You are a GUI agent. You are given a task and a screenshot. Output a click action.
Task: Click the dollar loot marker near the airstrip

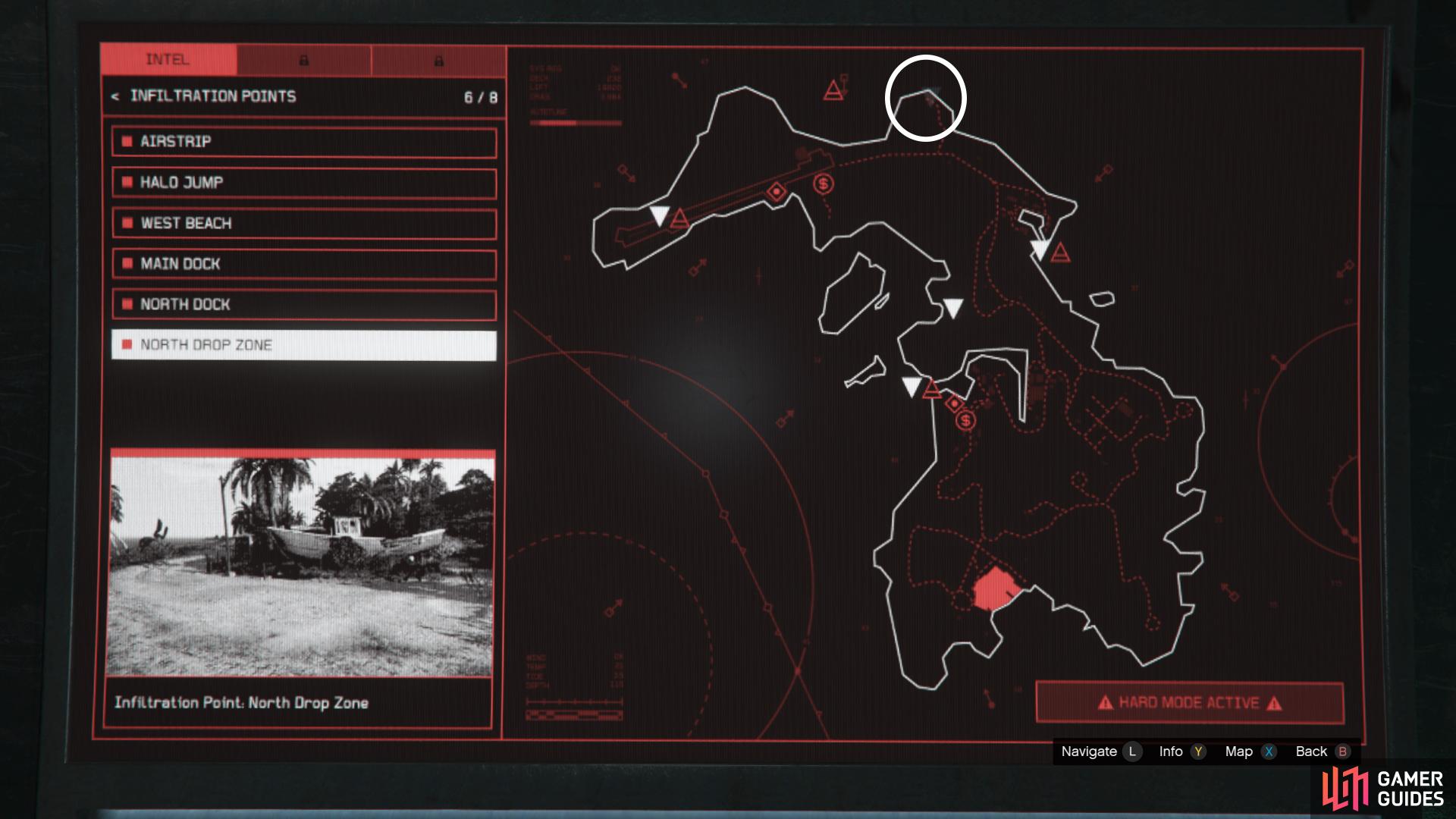click(824, 184)
